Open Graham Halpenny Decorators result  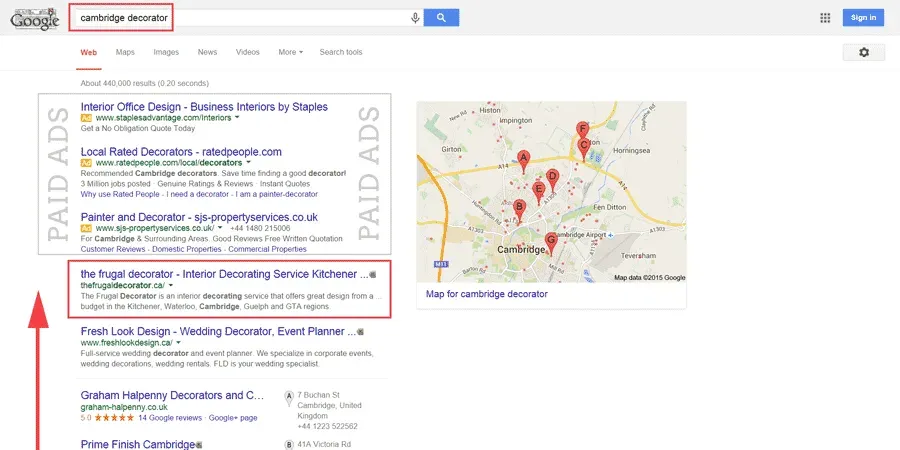[172, 395]
